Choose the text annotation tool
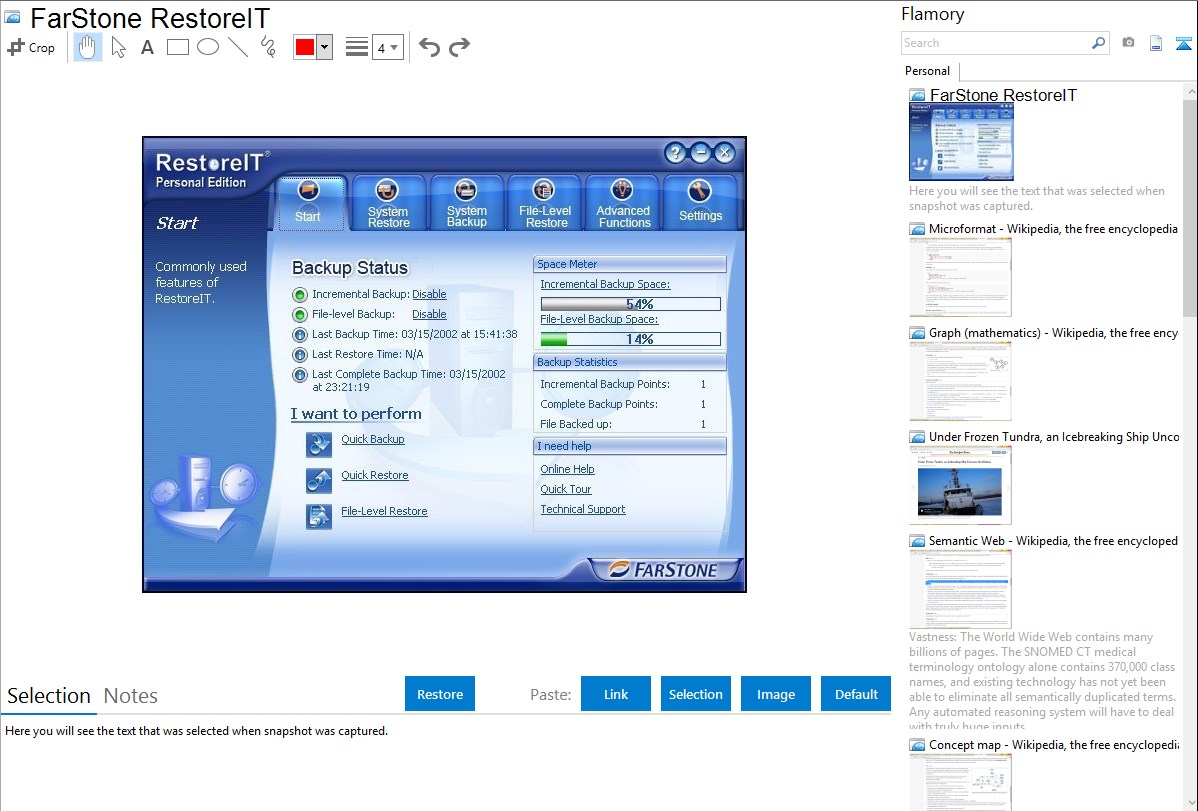Image resolution: width=1198 pixels, height=811 pixels. (x=147, y=47)
